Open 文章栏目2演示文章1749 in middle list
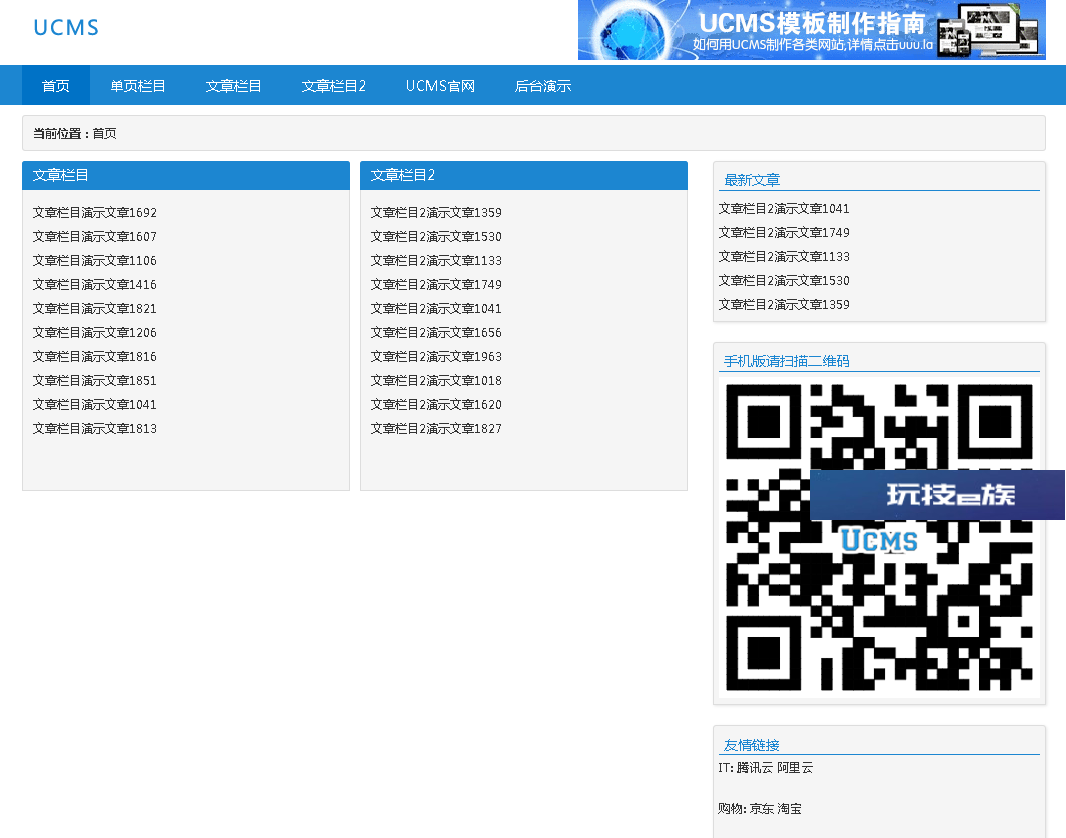 coord(436,285)
